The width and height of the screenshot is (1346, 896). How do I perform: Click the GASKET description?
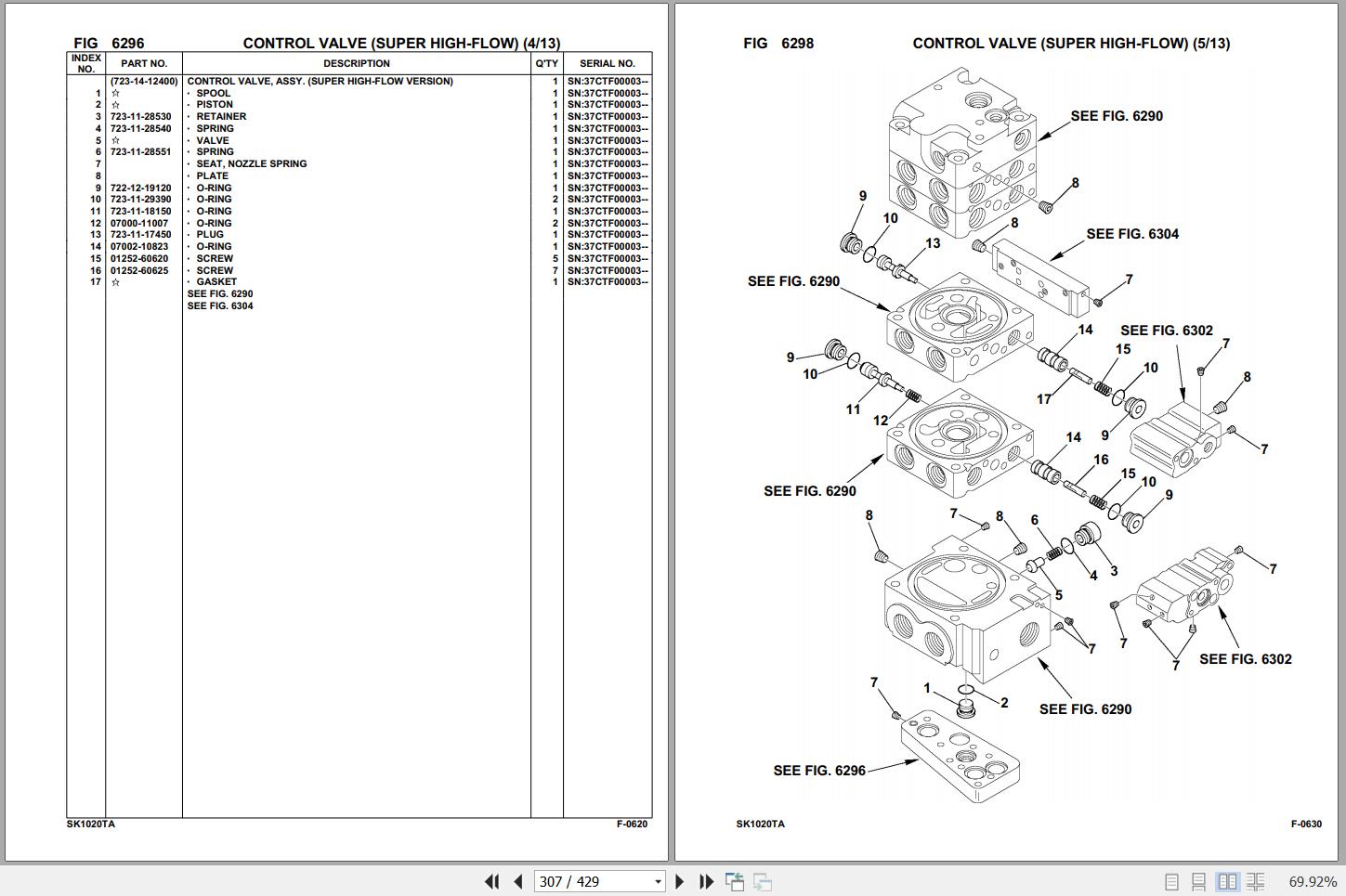tap(216, 282)
